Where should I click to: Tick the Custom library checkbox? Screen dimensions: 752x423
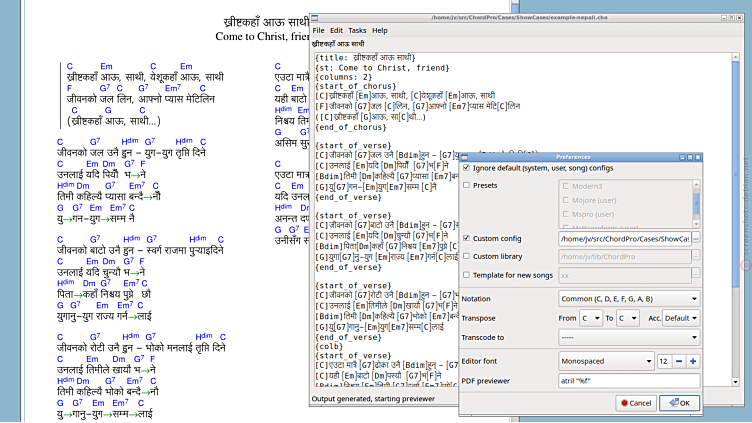point(466,257)
